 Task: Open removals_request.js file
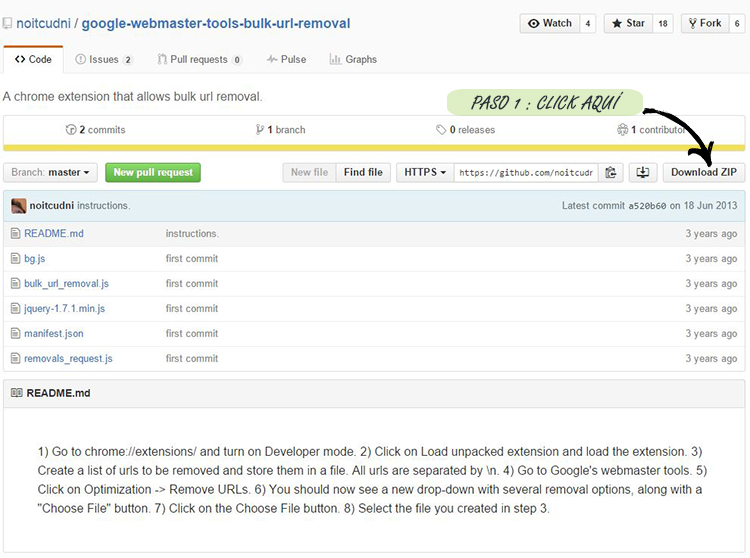(x=68, y=358)
